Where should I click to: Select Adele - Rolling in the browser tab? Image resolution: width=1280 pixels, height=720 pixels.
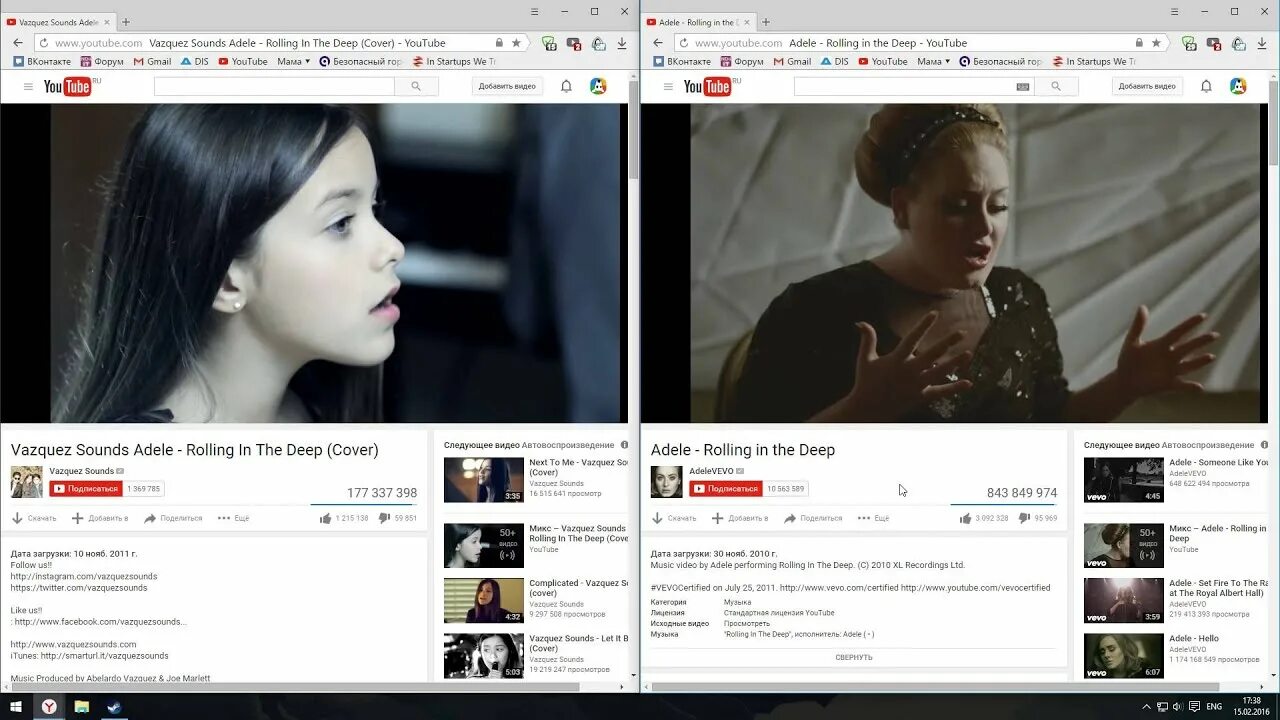(698, 22)
